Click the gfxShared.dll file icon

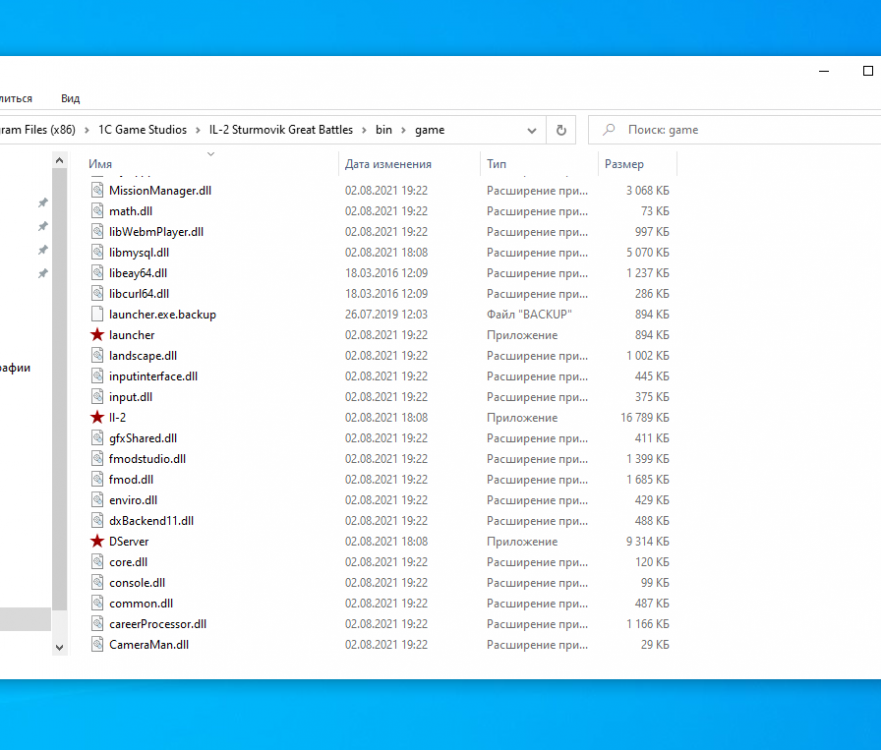click(97, 438)
